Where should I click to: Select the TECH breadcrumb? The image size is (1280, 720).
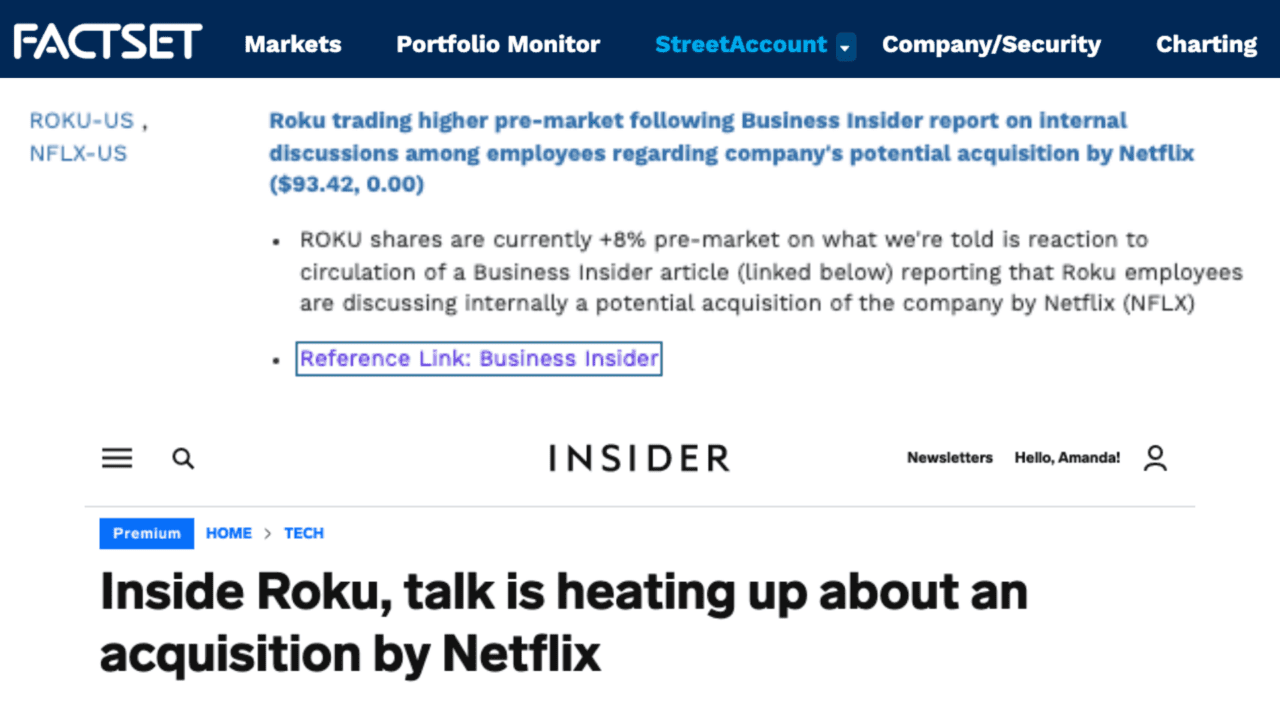pyautogui.click(x=304, y=533)
